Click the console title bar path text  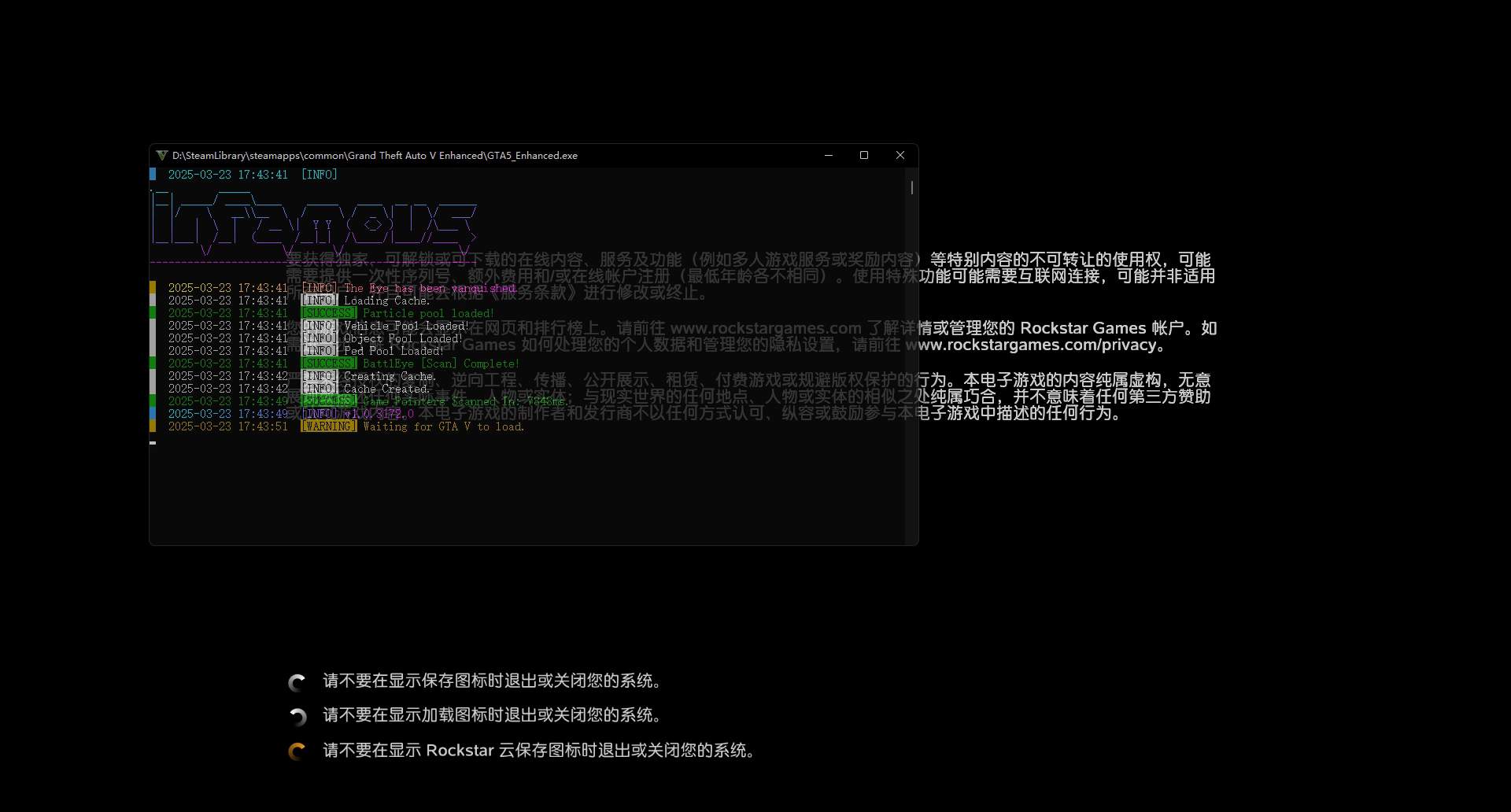pos(375,155)
